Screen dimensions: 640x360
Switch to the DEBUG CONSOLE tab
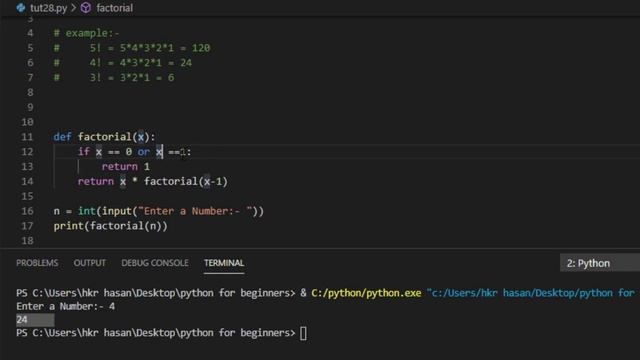[155, 263]
